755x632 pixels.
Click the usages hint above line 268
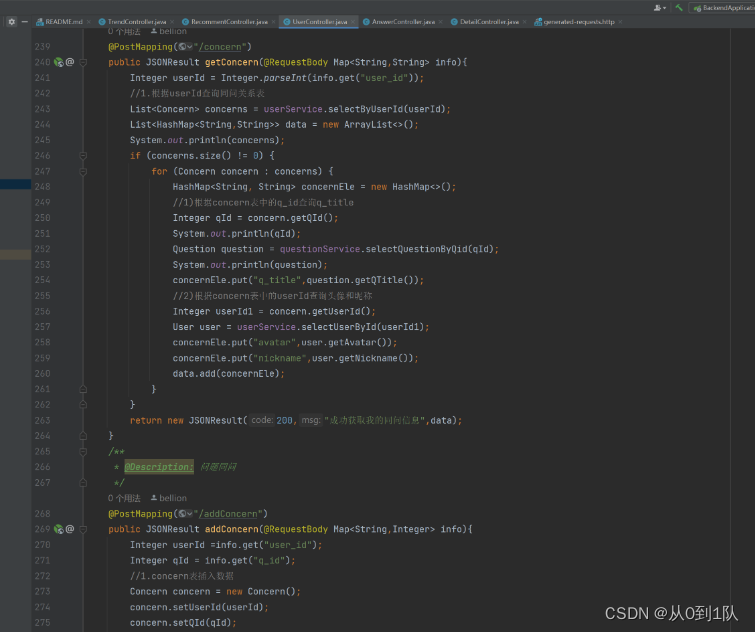(124, 498)
